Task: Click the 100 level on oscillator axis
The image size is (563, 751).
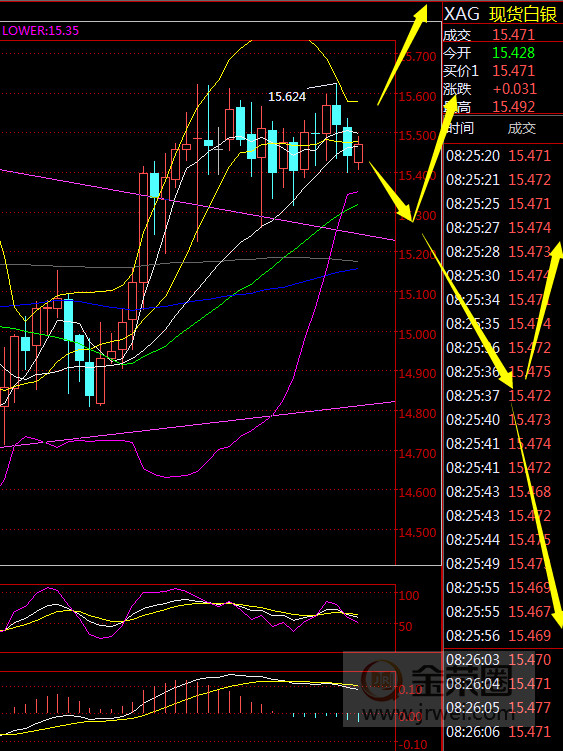Action: point(409,596)
